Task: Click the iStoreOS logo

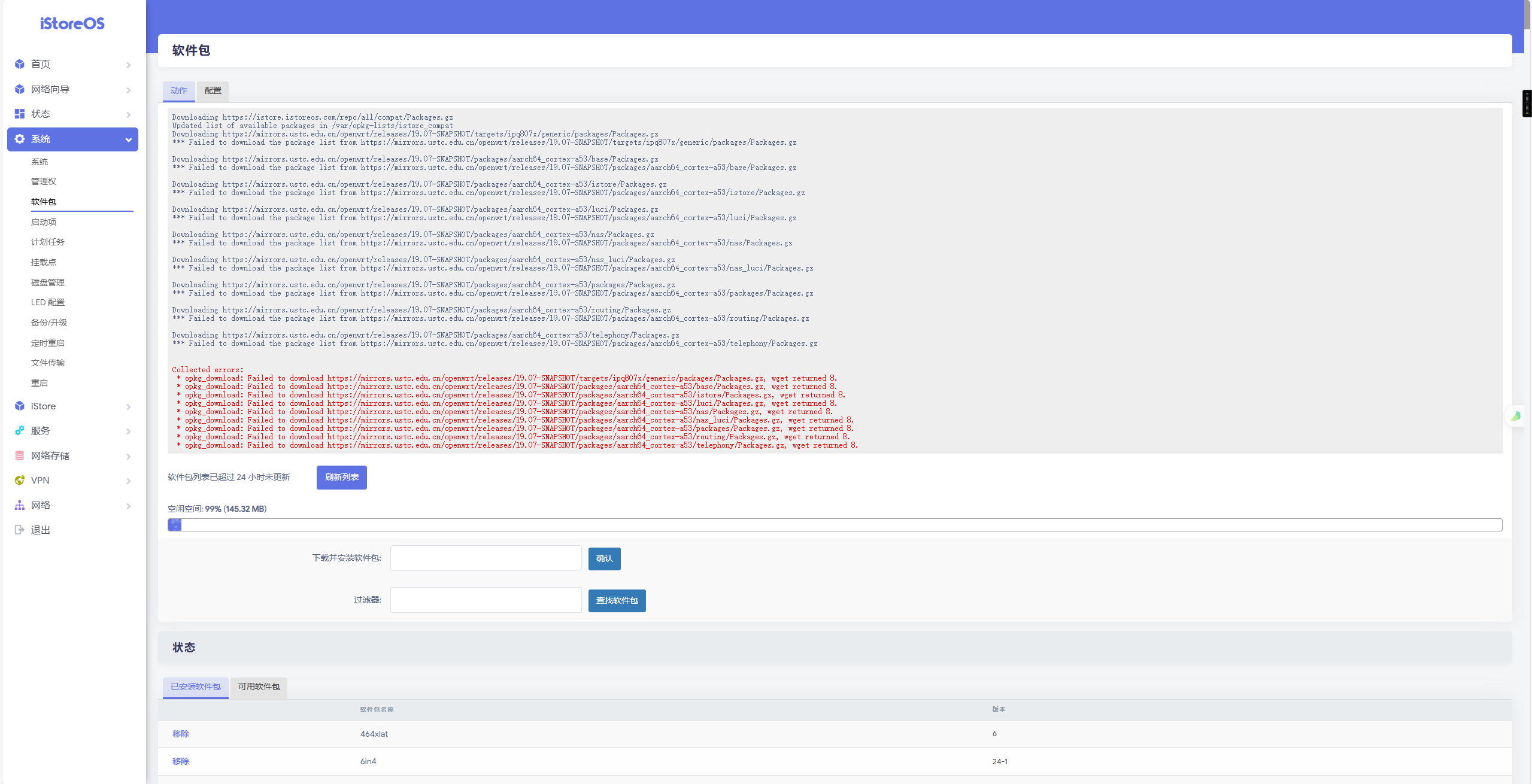Action: pos(72,23)
